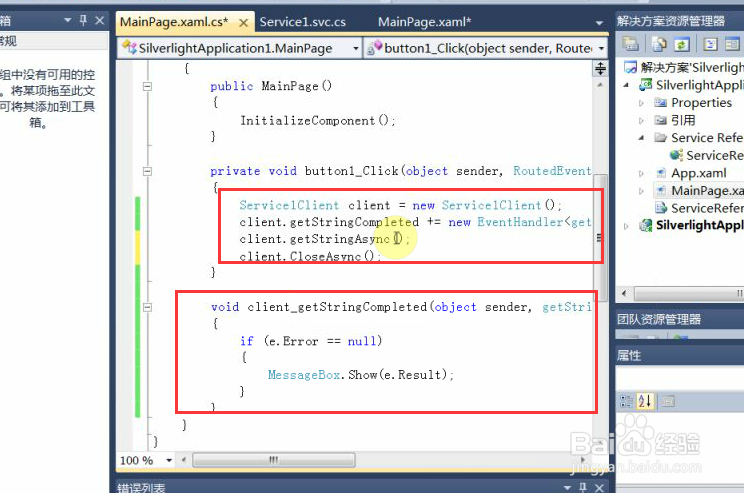Click the Service References folder icon
Screen dimensions: 744x493
pyautogui.click(x=660, y=138)
